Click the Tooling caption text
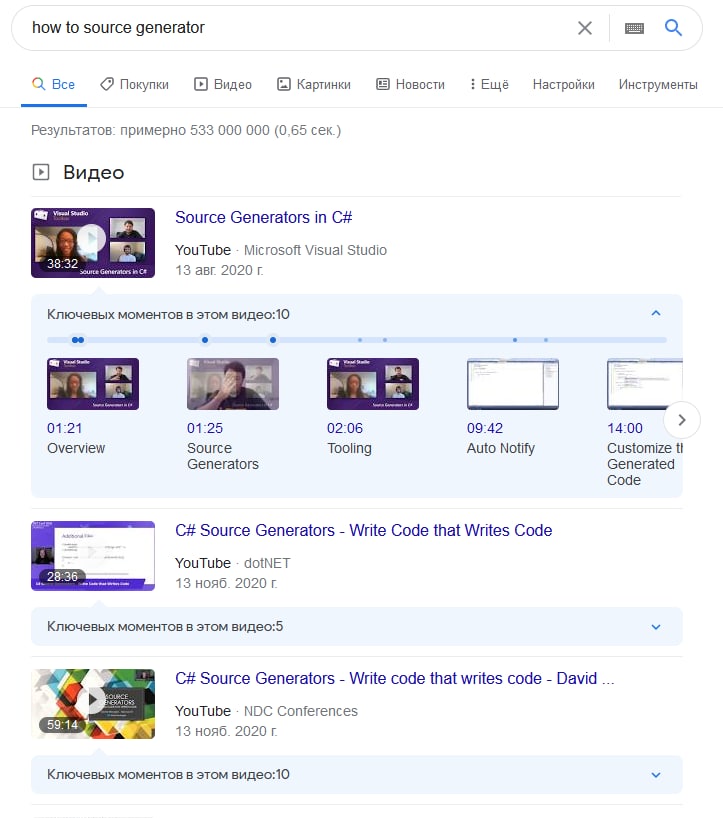723x818 pixels. (350, 448)
